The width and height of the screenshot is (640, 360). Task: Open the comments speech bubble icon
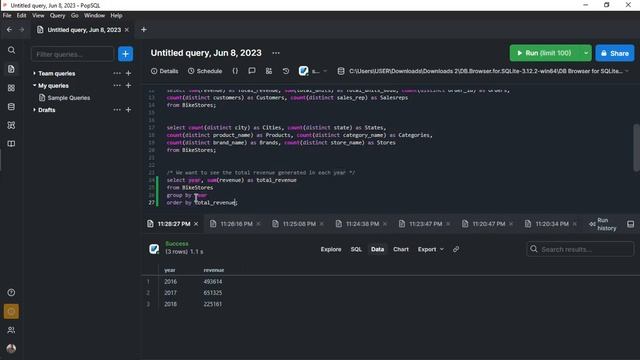coord(252,71)
